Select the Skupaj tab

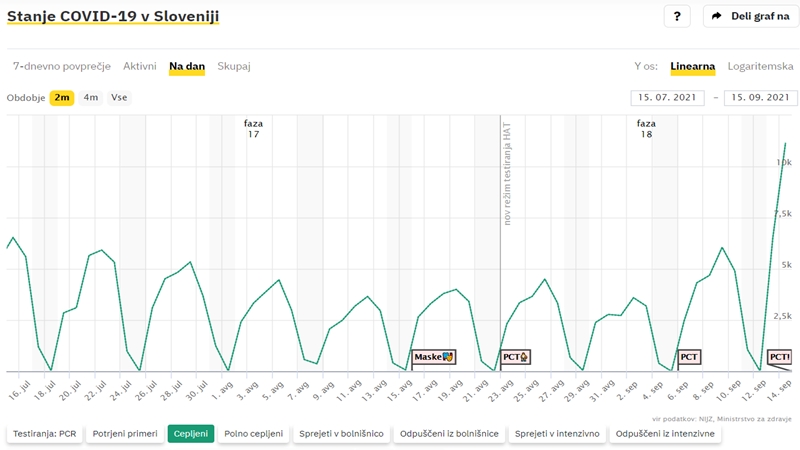click(x=234, y=66)
